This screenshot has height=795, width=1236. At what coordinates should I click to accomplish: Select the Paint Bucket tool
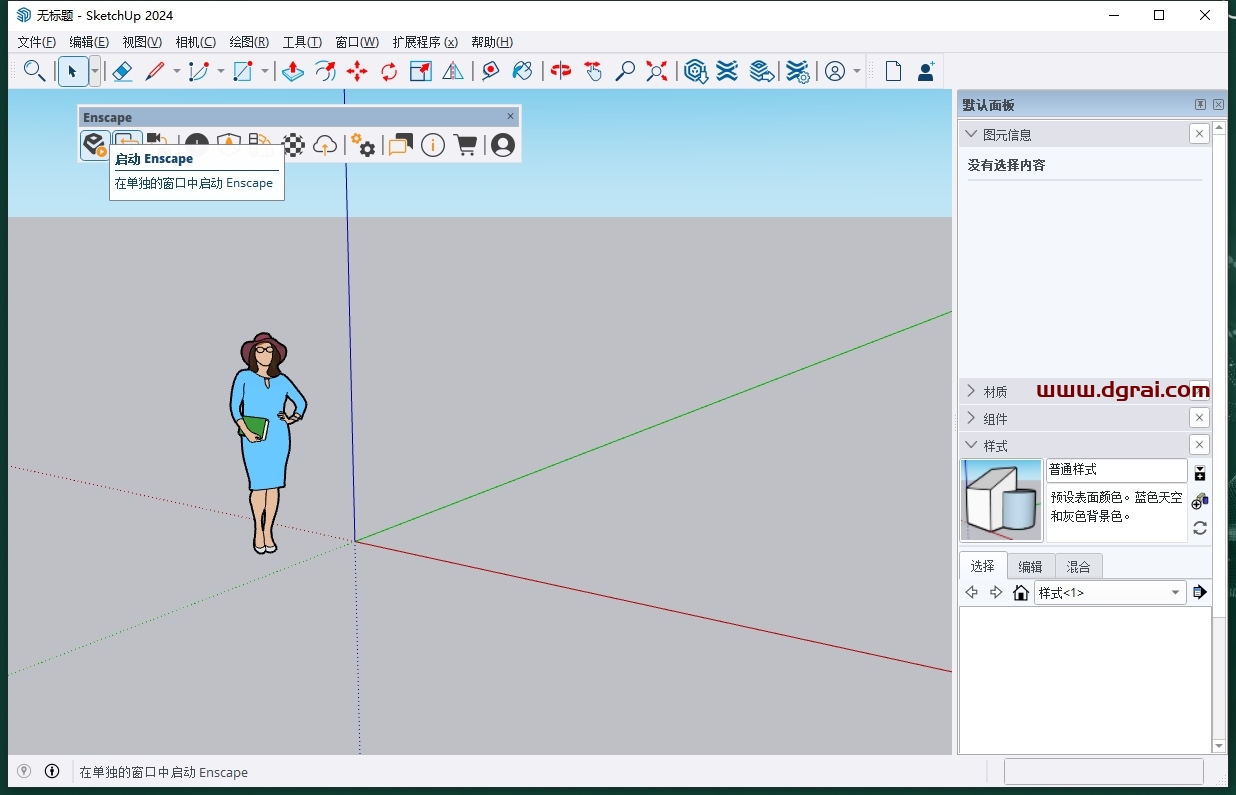(522, 71)
